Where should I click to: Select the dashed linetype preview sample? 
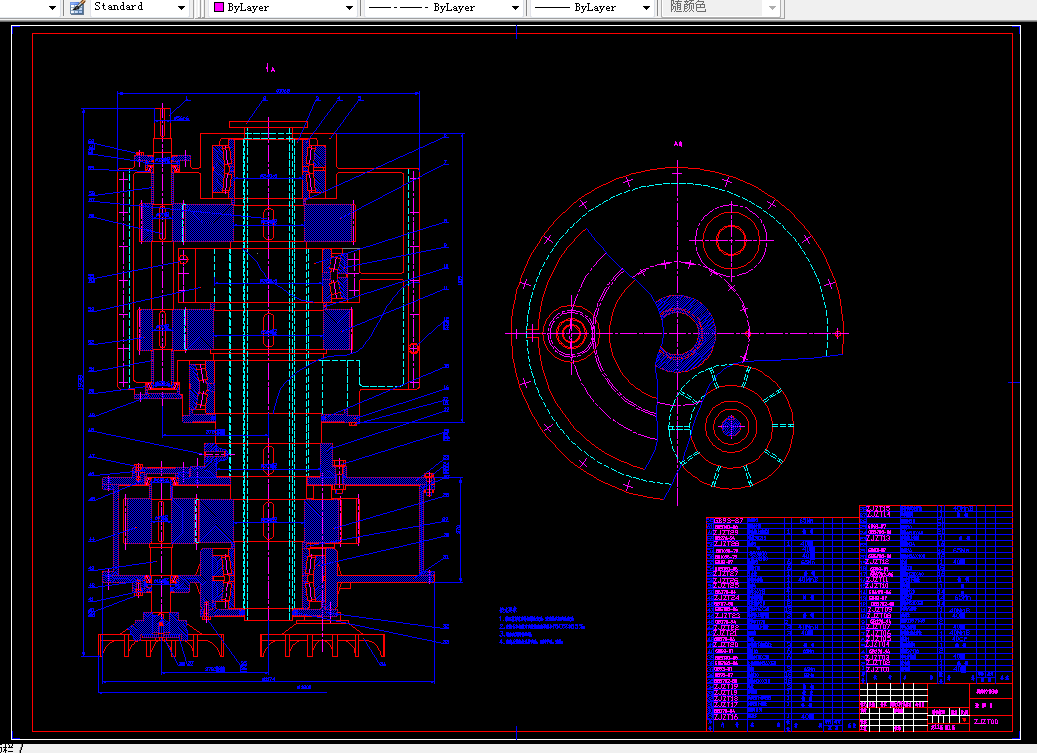(400, 8)
